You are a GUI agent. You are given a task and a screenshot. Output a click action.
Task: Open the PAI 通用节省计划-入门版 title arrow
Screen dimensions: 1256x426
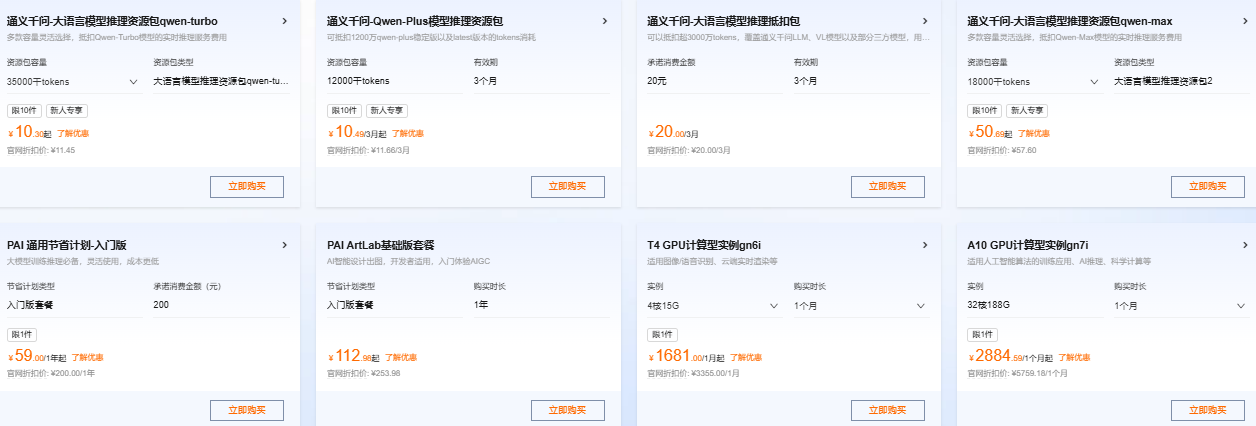[284, 244]
